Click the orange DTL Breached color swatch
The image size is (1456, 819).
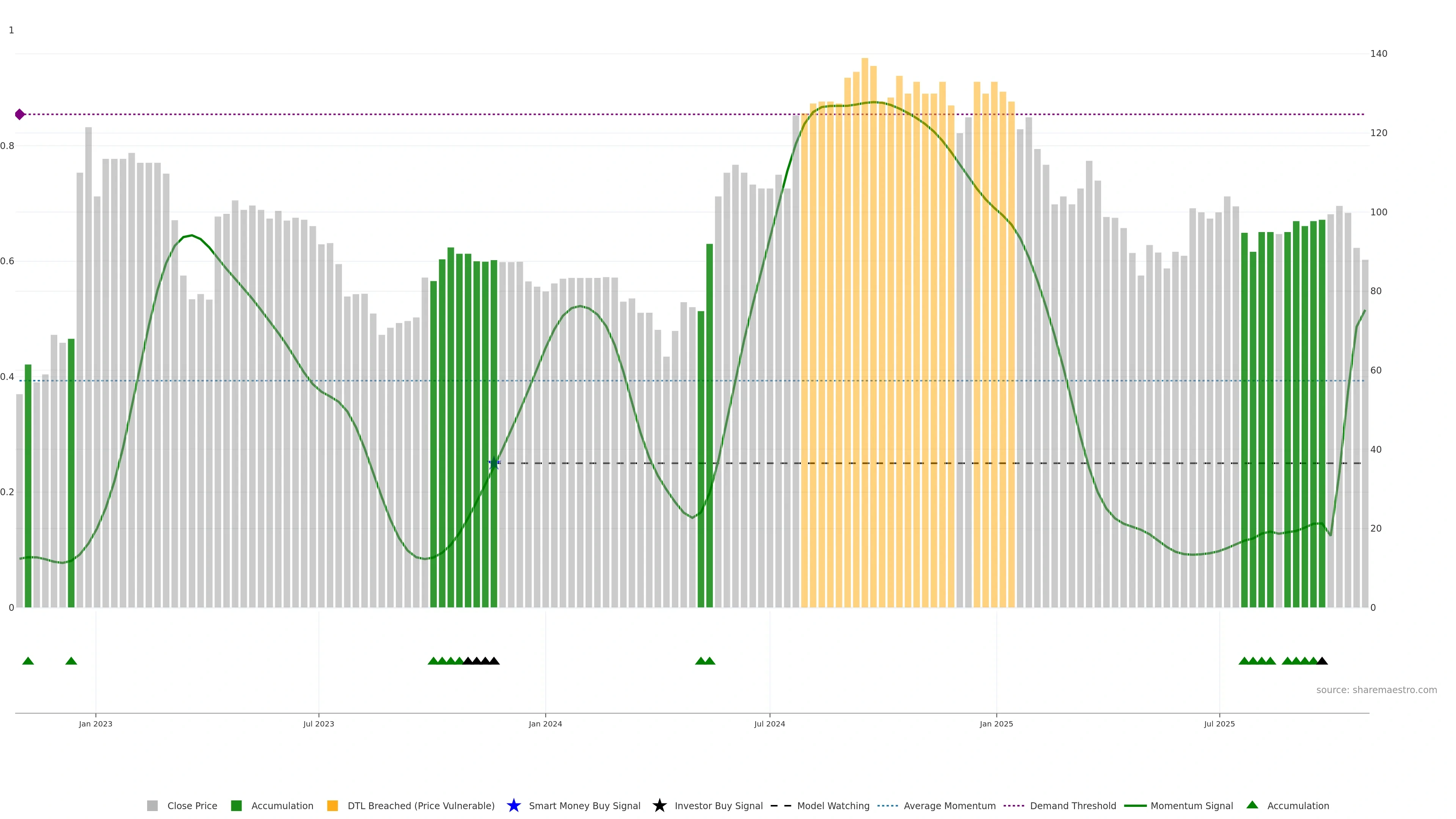[333, 805]
